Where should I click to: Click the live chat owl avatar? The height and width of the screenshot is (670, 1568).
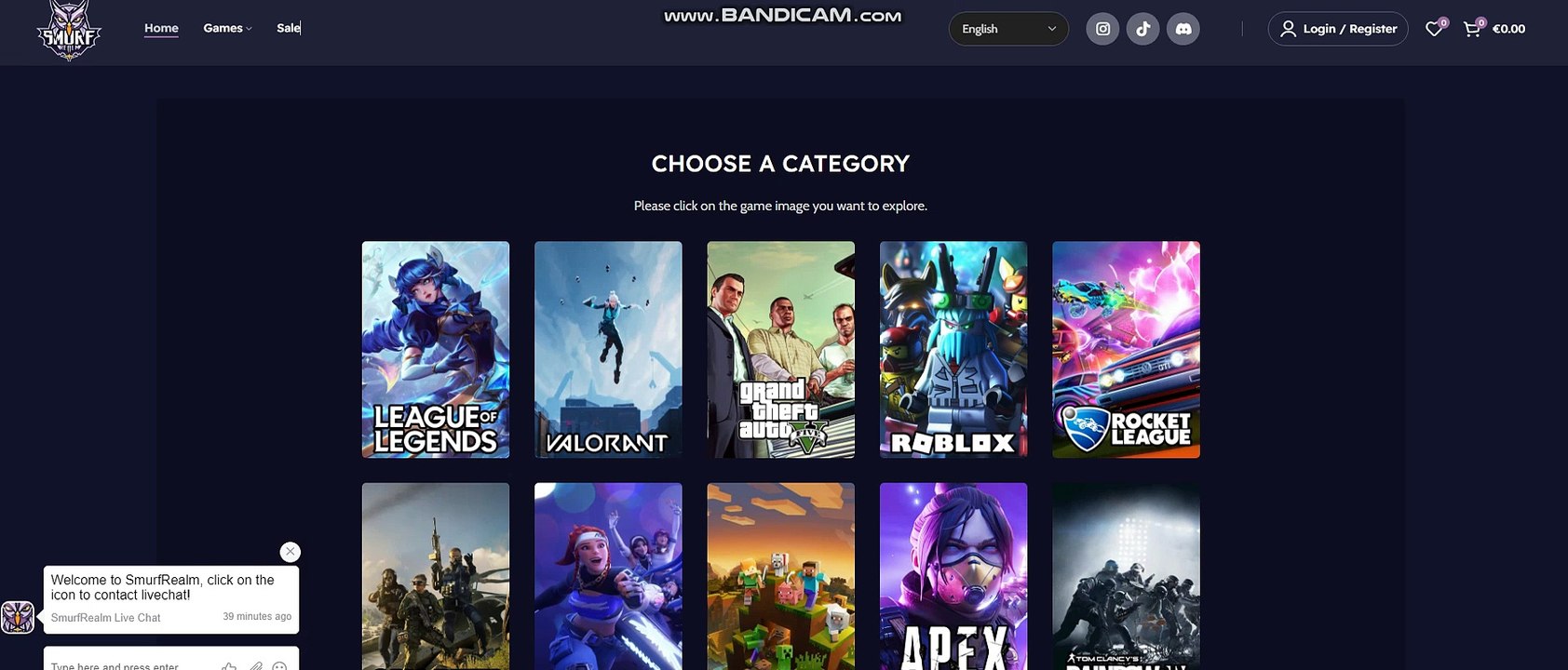point(18,617)
